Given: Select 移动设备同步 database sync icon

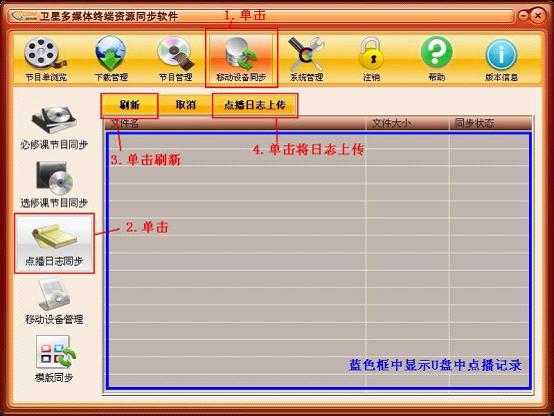Looking at the screenshot, I should tap(241, 53).
